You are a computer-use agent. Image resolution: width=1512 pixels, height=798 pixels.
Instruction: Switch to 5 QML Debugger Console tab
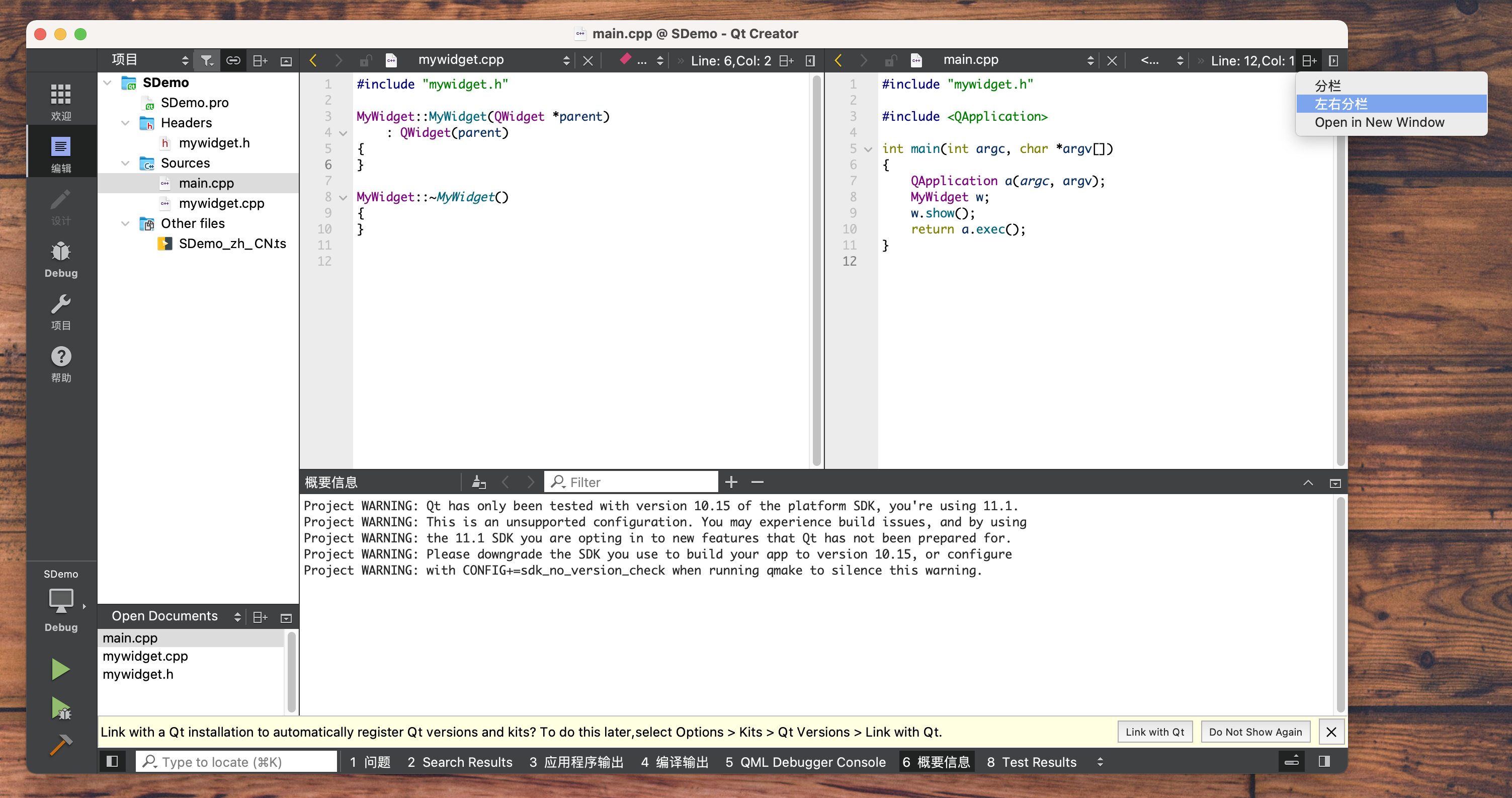point(805,762)
